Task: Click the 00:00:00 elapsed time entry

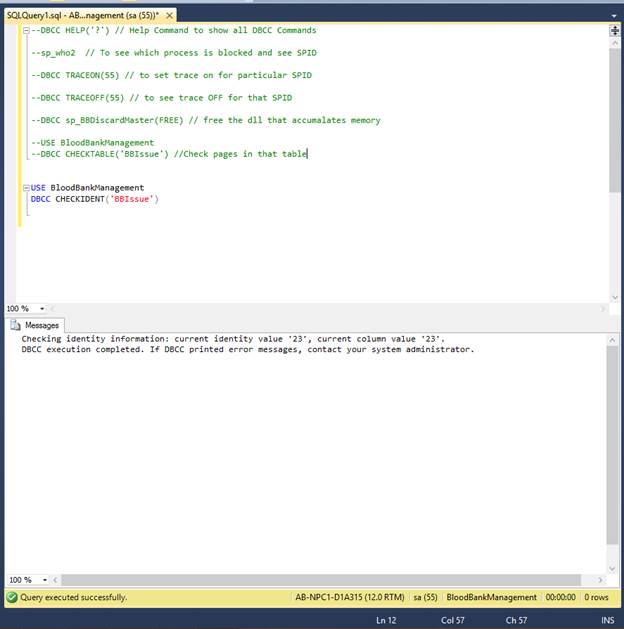Action: tap(560, 597)
